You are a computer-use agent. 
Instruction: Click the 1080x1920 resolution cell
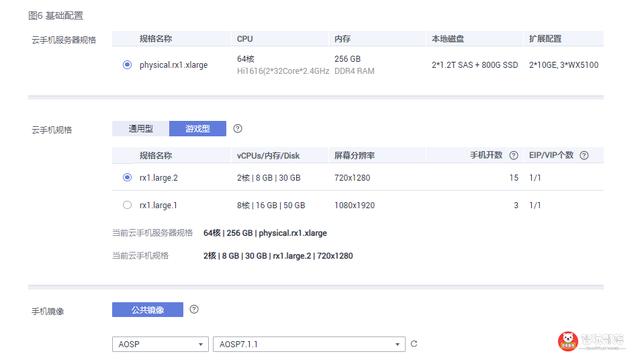tap(354, 205)
